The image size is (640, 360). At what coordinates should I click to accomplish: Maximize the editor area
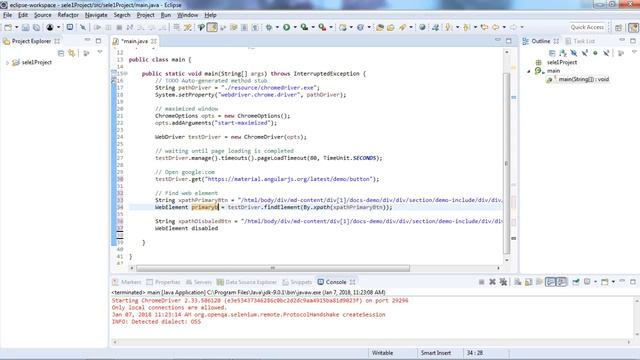pos(509,40)
